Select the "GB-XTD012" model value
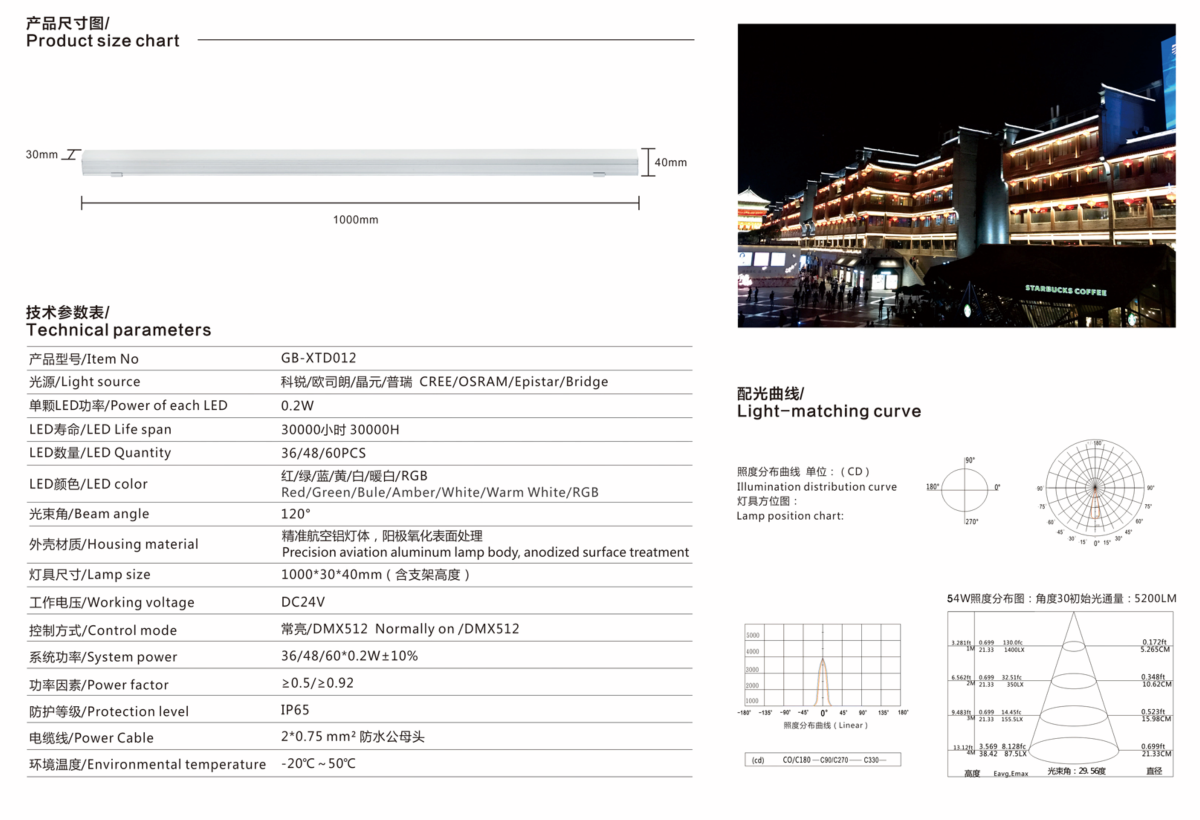Screen dimensions: 1200x820 coord(319,358)
